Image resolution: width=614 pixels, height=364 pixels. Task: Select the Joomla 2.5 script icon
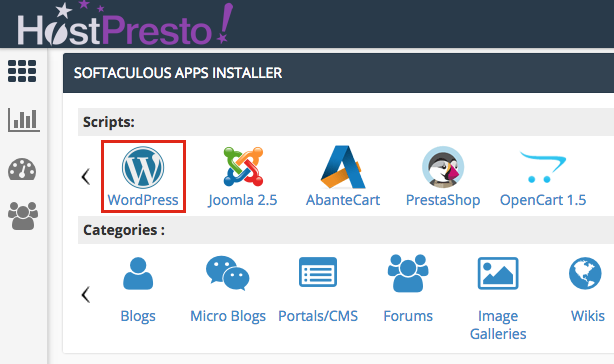click(243, 166)
